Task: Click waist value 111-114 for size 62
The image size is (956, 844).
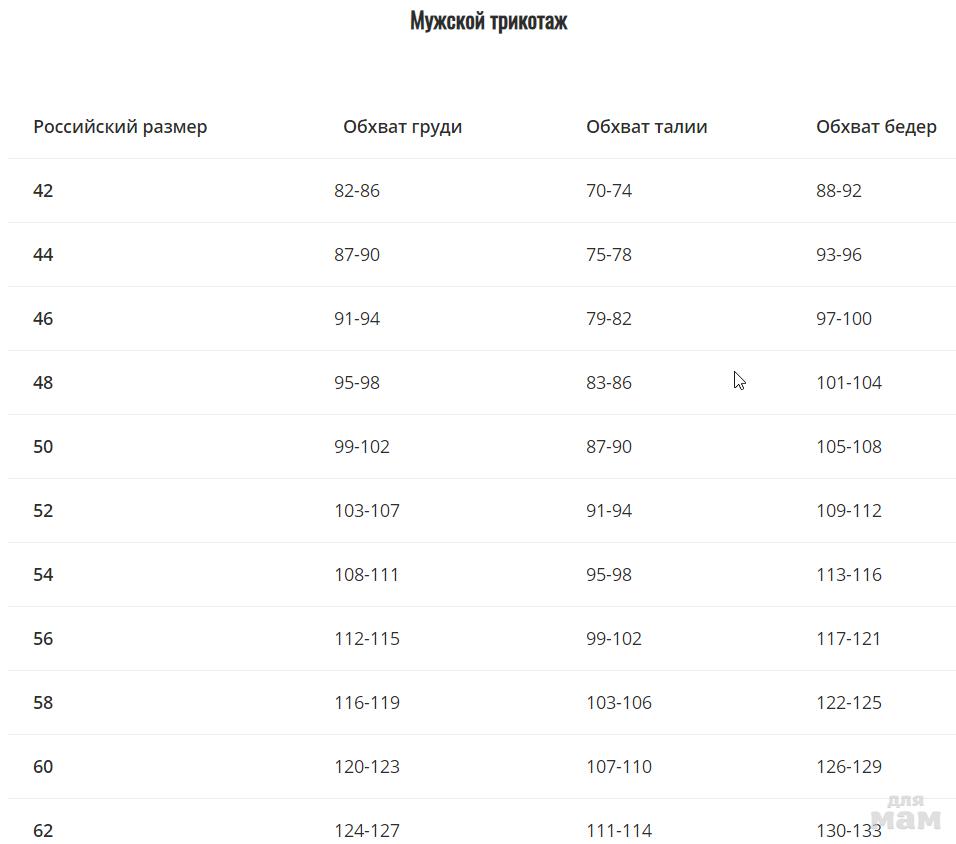Action: 619,831
